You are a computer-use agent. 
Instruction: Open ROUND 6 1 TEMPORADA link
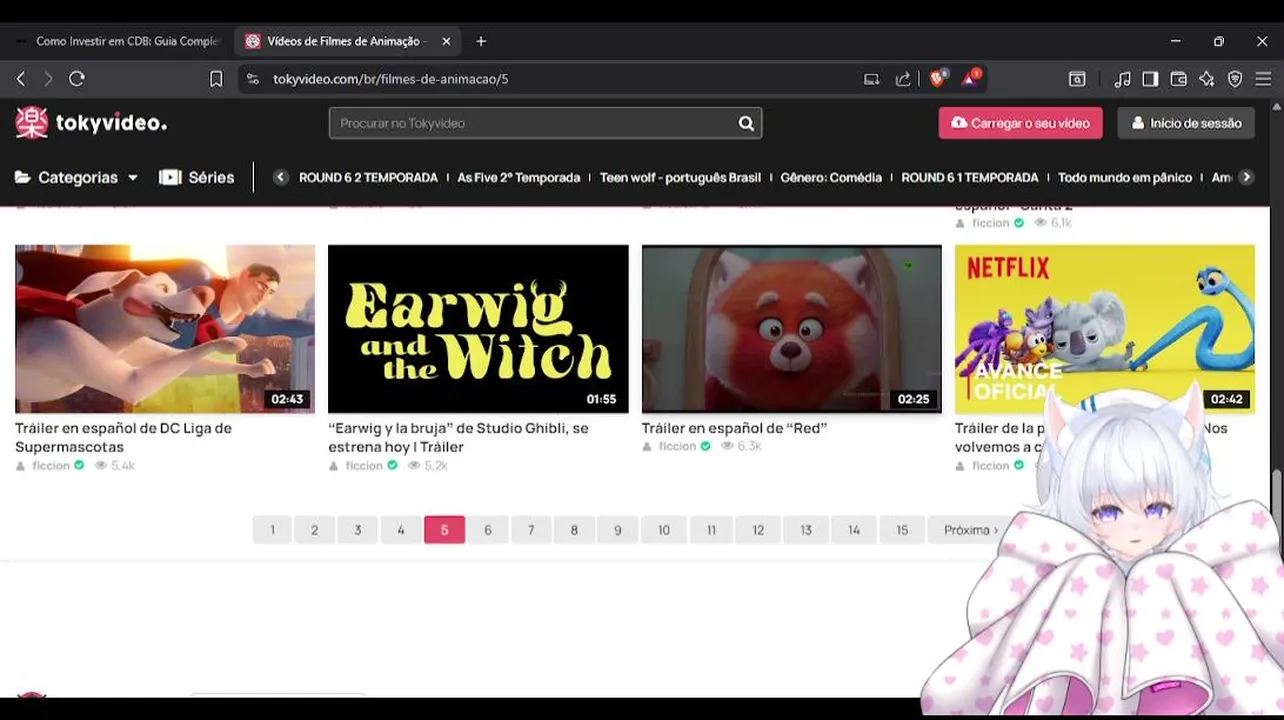click(970, 177)
